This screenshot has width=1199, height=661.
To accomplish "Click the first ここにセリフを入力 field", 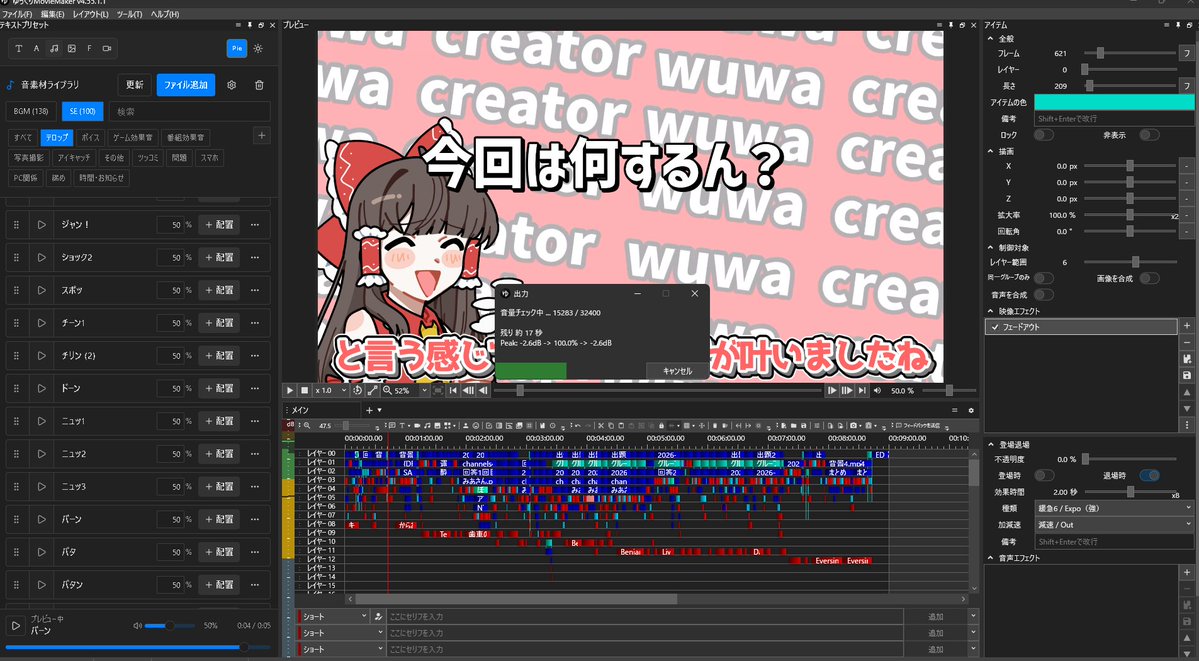I will click(644, 617).
